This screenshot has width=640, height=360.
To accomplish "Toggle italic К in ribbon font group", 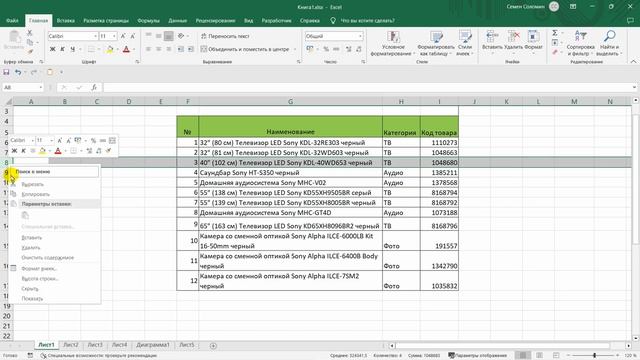I will (62, 49).
